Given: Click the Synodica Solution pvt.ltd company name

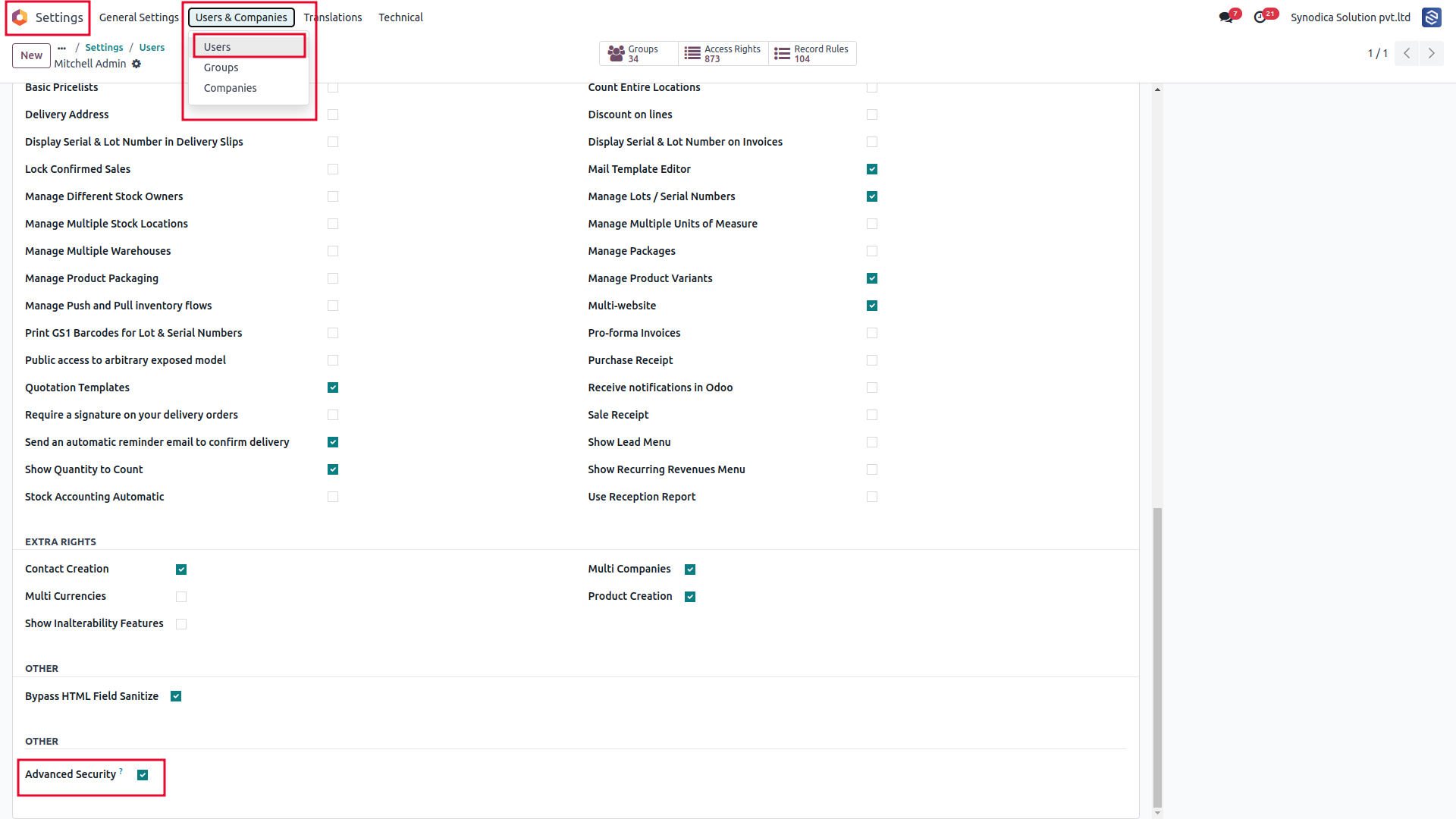Looking at the screenshot, I should 1351,17.
